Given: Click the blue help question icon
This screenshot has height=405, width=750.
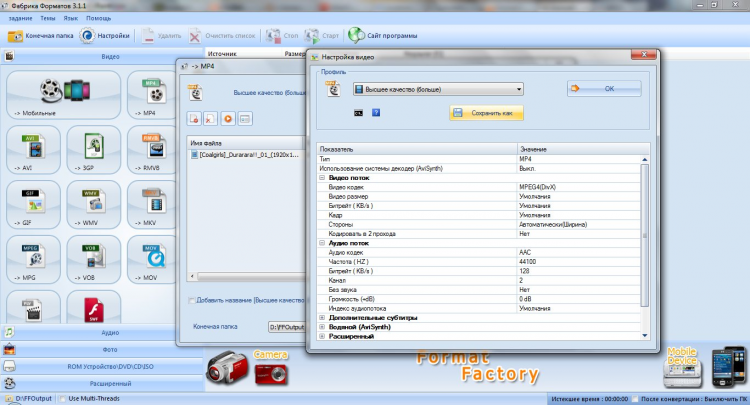Looking at the screenshot, I should (x=376, y=113).
